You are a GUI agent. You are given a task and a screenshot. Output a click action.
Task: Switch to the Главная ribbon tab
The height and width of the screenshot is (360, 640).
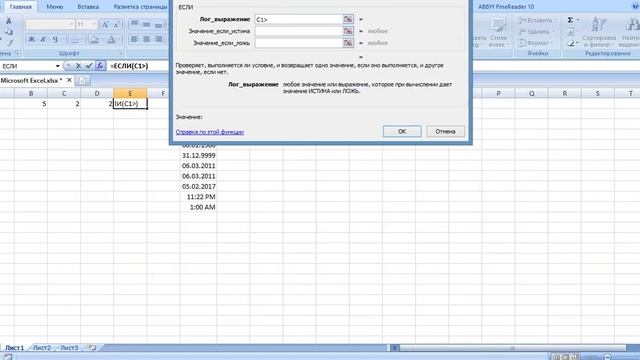pyautogui.click(x=20, y=7)
